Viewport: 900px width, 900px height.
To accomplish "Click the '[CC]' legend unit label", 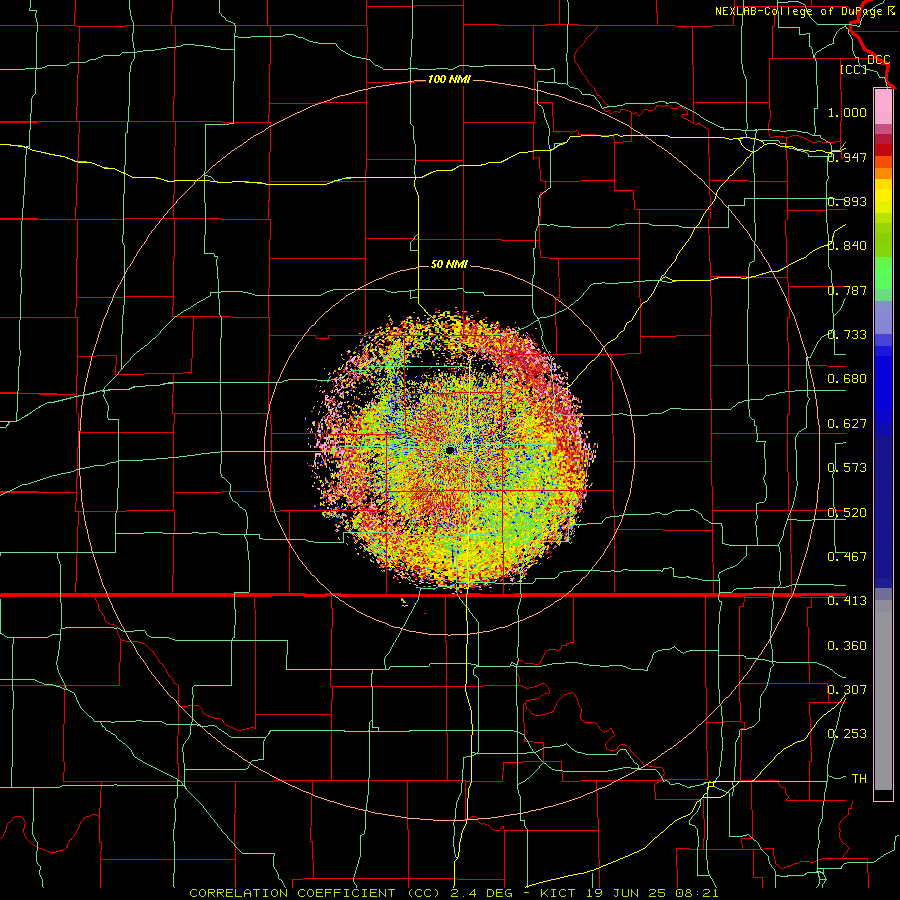I will 854,69.
